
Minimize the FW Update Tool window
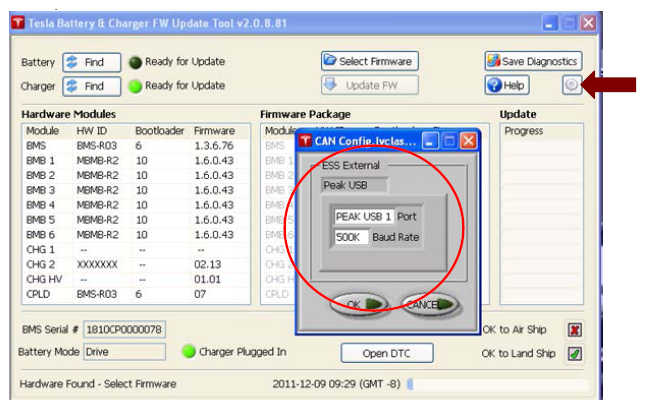click(x=550, y=23)
